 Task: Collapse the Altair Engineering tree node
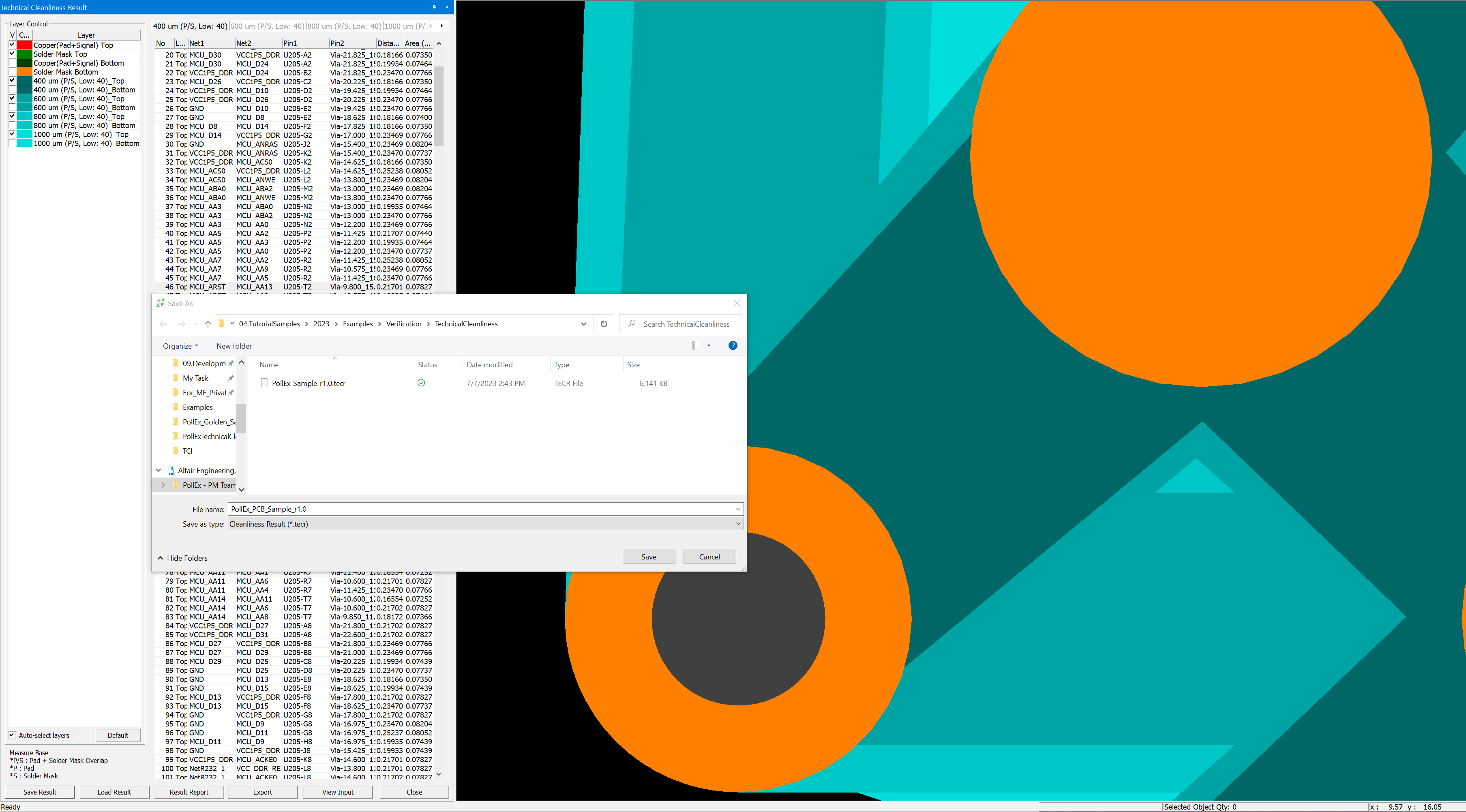[x=159, y=470]
